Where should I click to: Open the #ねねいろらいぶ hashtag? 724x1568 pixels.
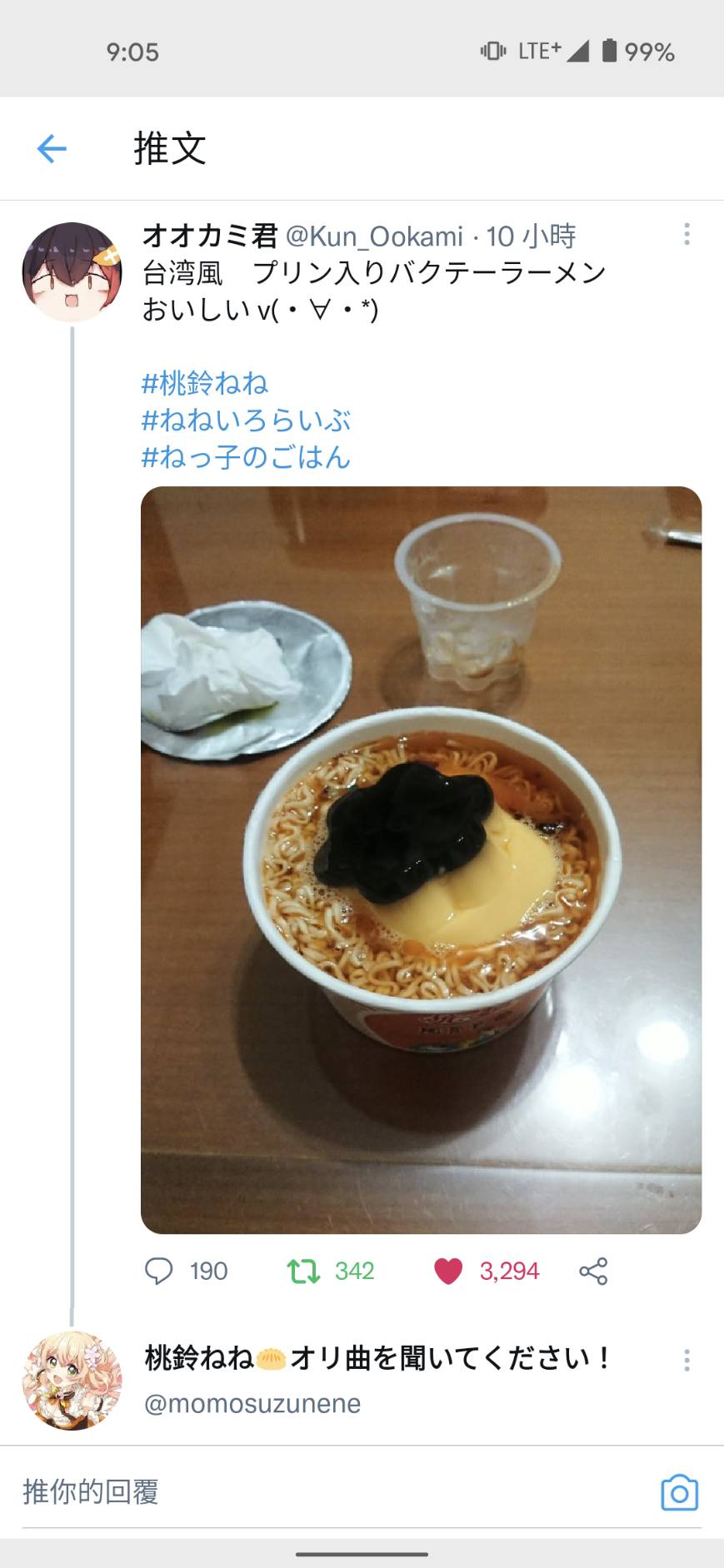click(246, 420)
